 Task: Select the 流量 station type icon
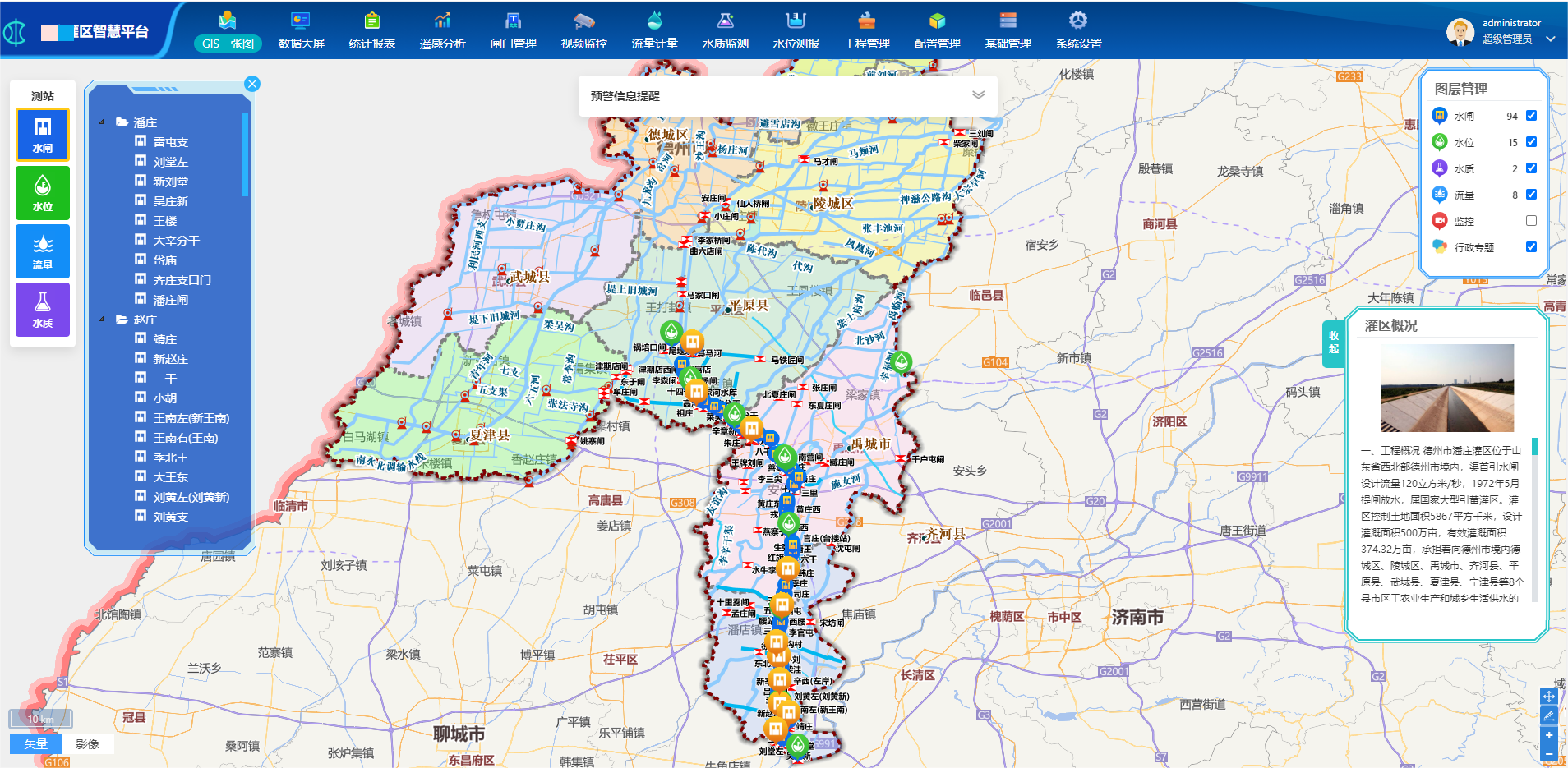[x=42, y=251]
